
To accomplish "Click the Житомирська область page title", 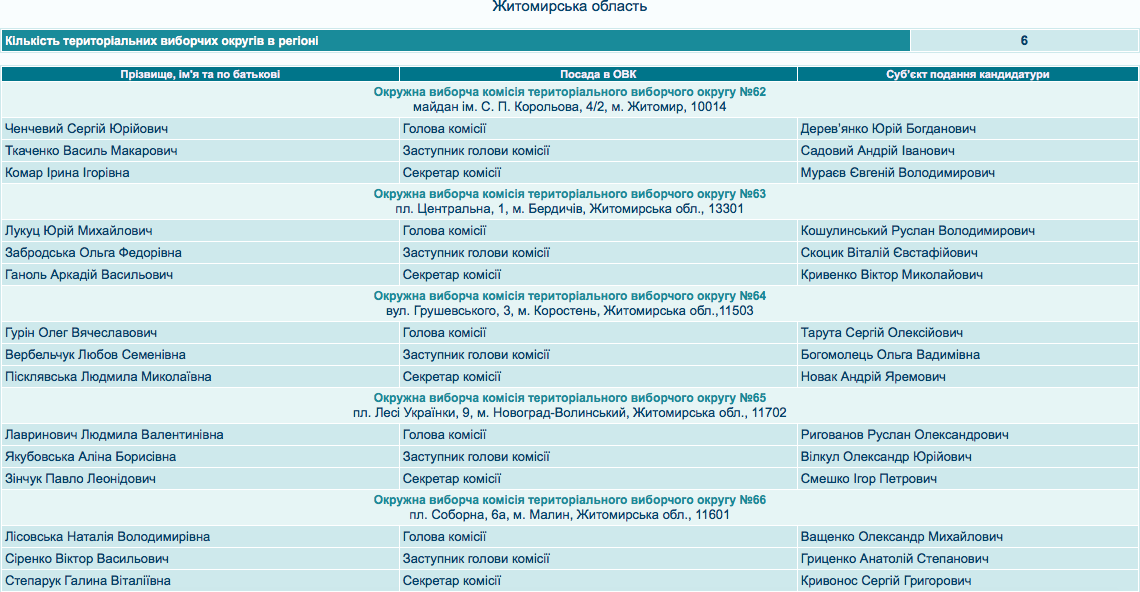I will (x=569, y=8).
